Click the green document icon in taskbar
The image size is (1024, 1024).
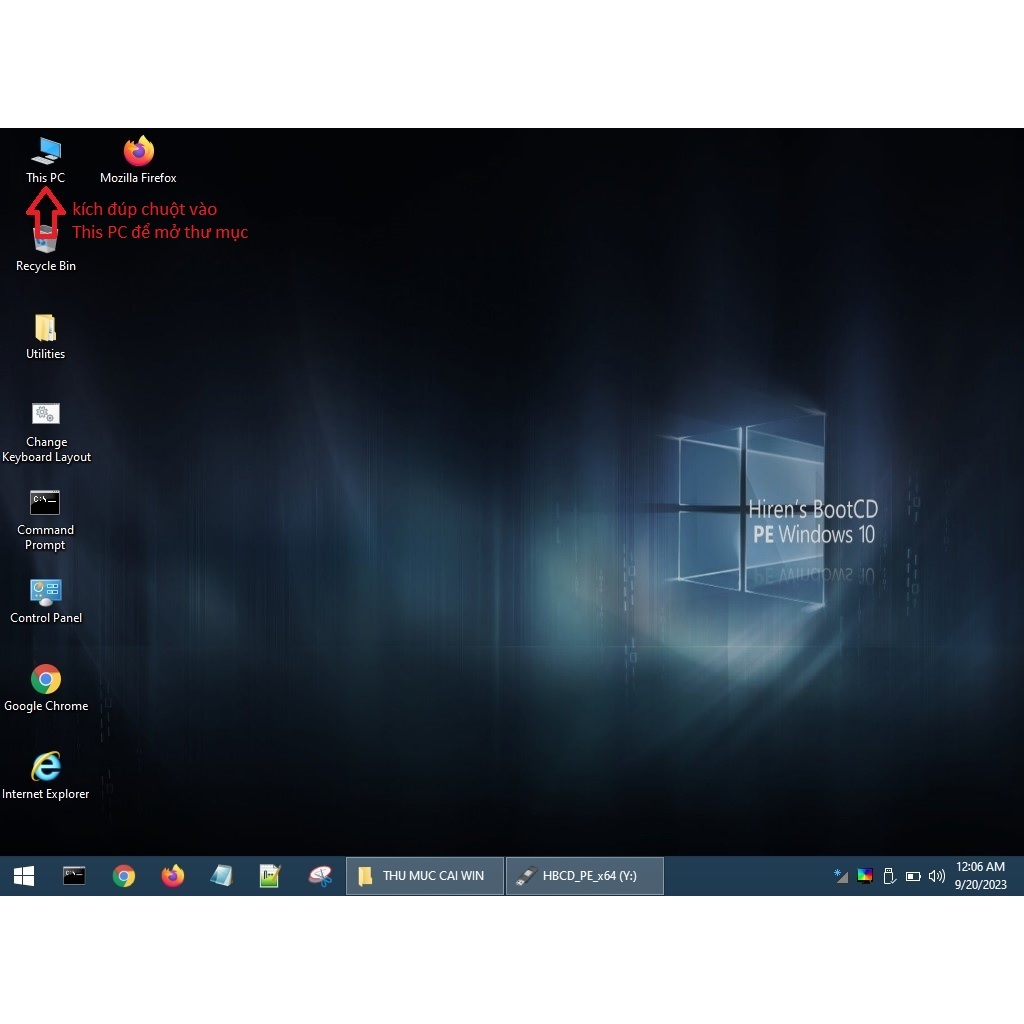[x=270, y=876]
